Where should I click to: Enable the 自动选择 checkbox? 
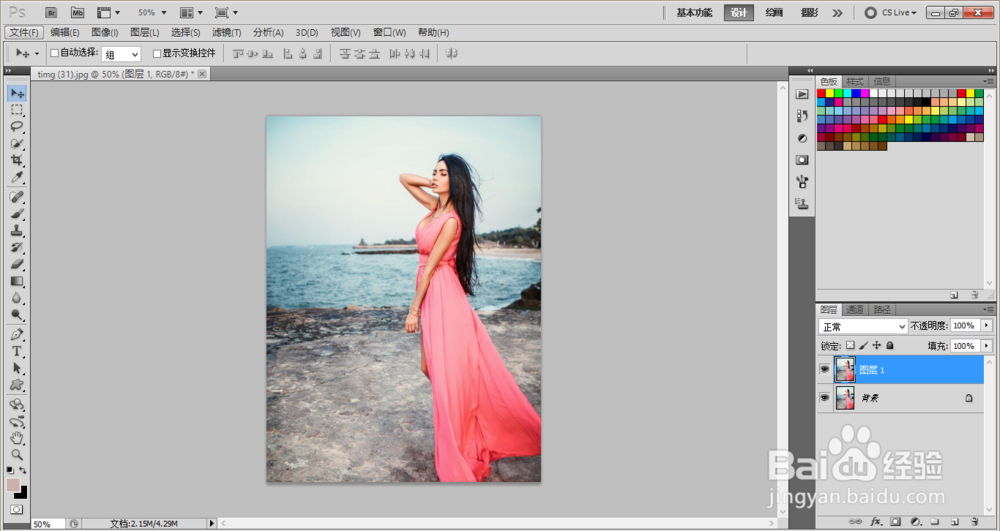click(x=55, y=53)
